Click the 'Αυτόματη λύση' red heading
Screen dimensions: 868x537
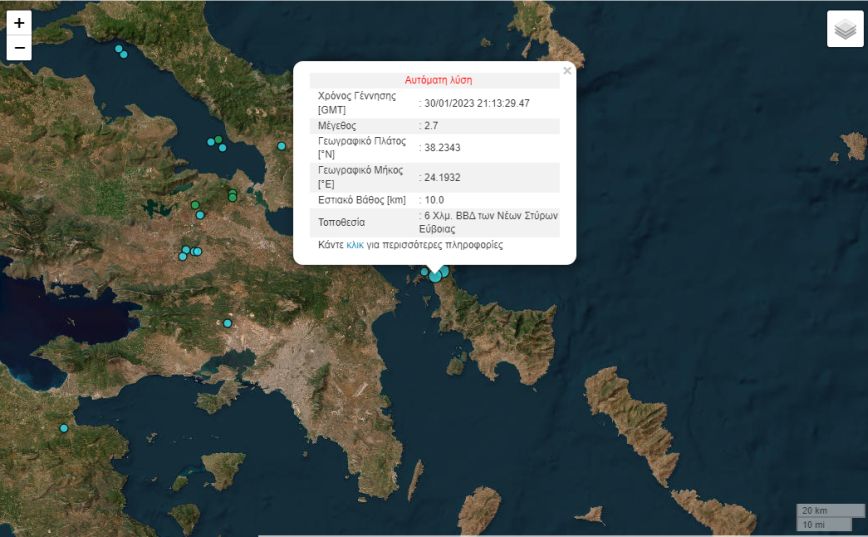point(438,80)
